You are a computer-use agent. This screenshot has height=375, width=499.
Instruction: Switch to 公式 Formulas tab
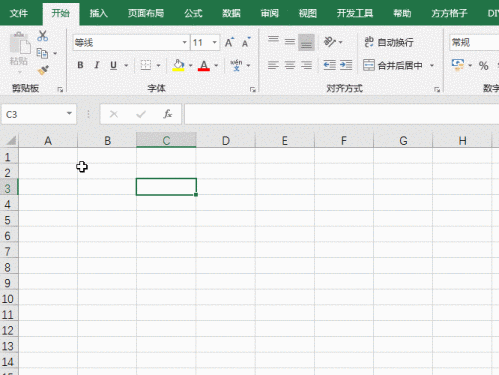tap(193, 13)
